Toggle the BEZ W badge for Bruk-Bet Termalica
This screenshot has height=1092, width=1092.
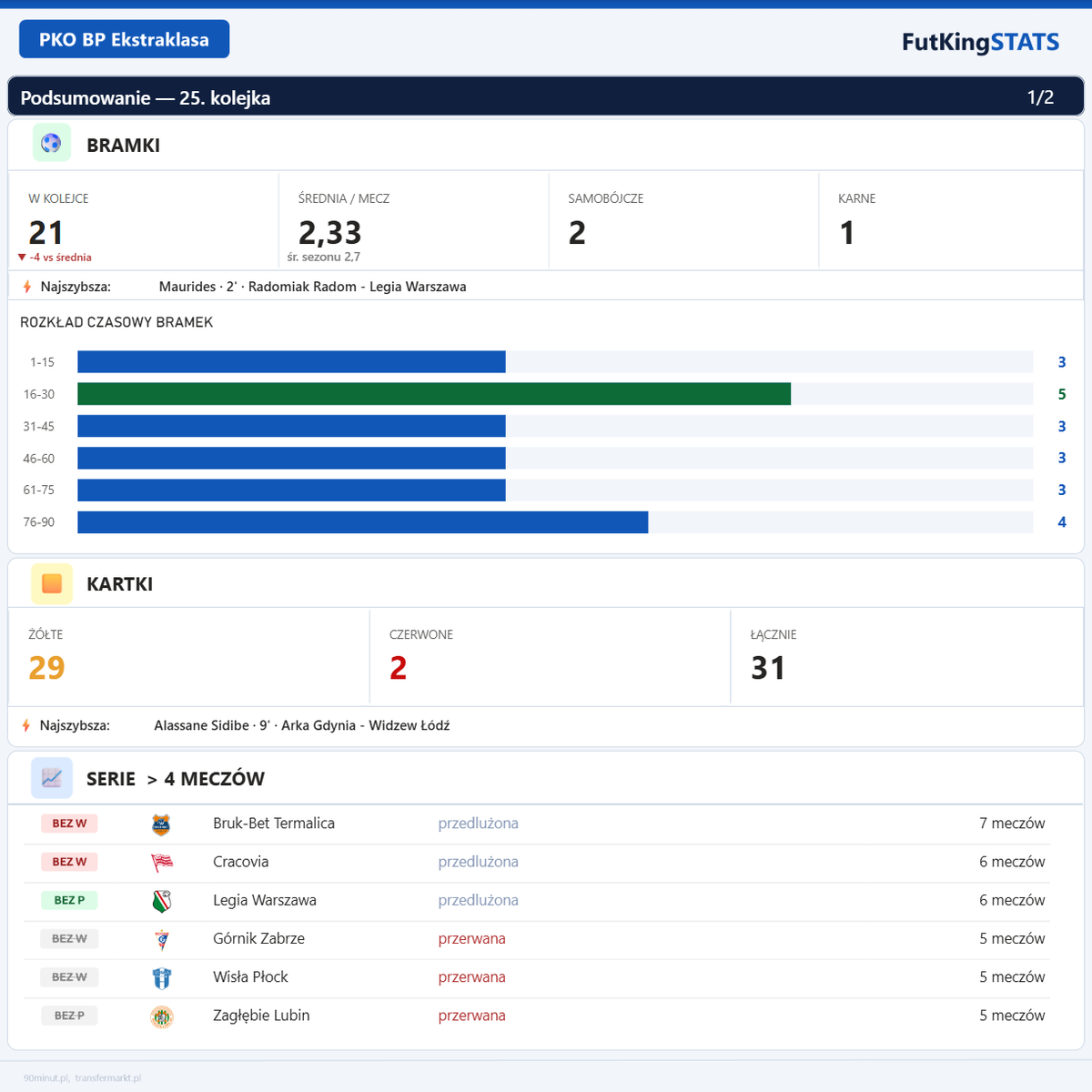(69, 823)
